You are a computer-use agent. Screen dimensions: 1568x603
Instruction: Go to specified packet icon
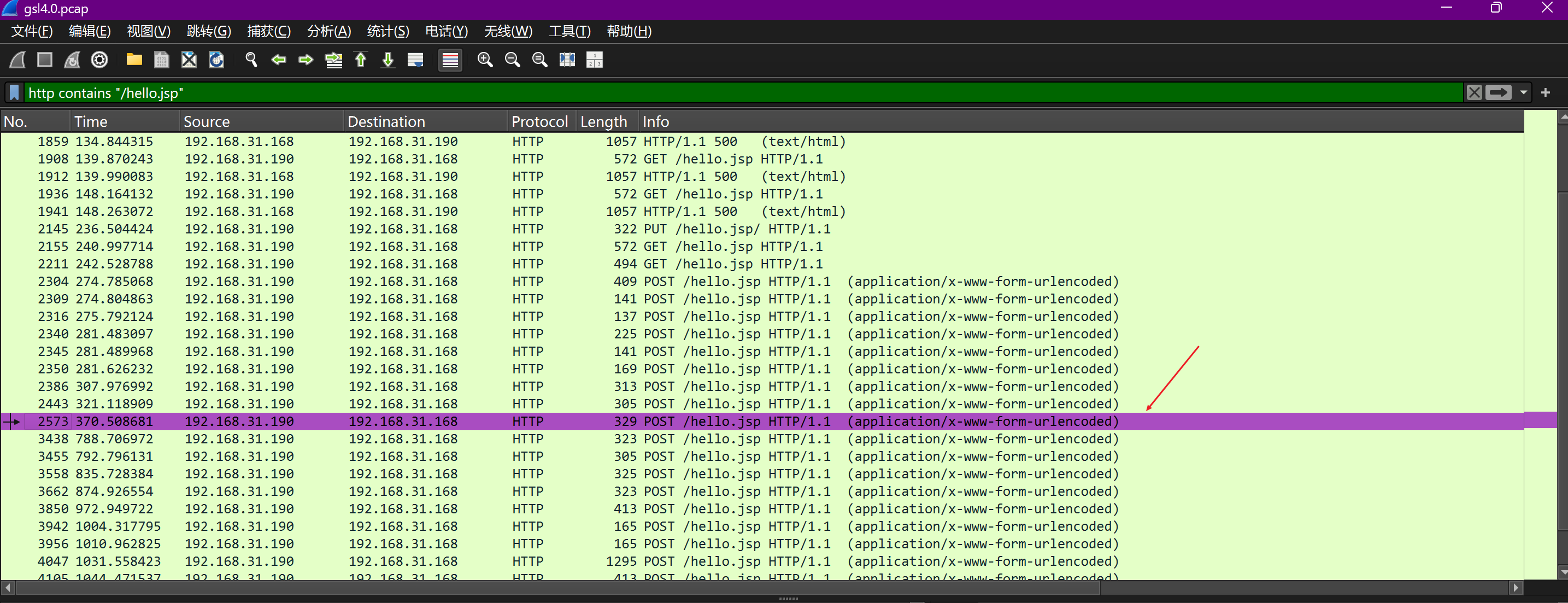point(333,60)
